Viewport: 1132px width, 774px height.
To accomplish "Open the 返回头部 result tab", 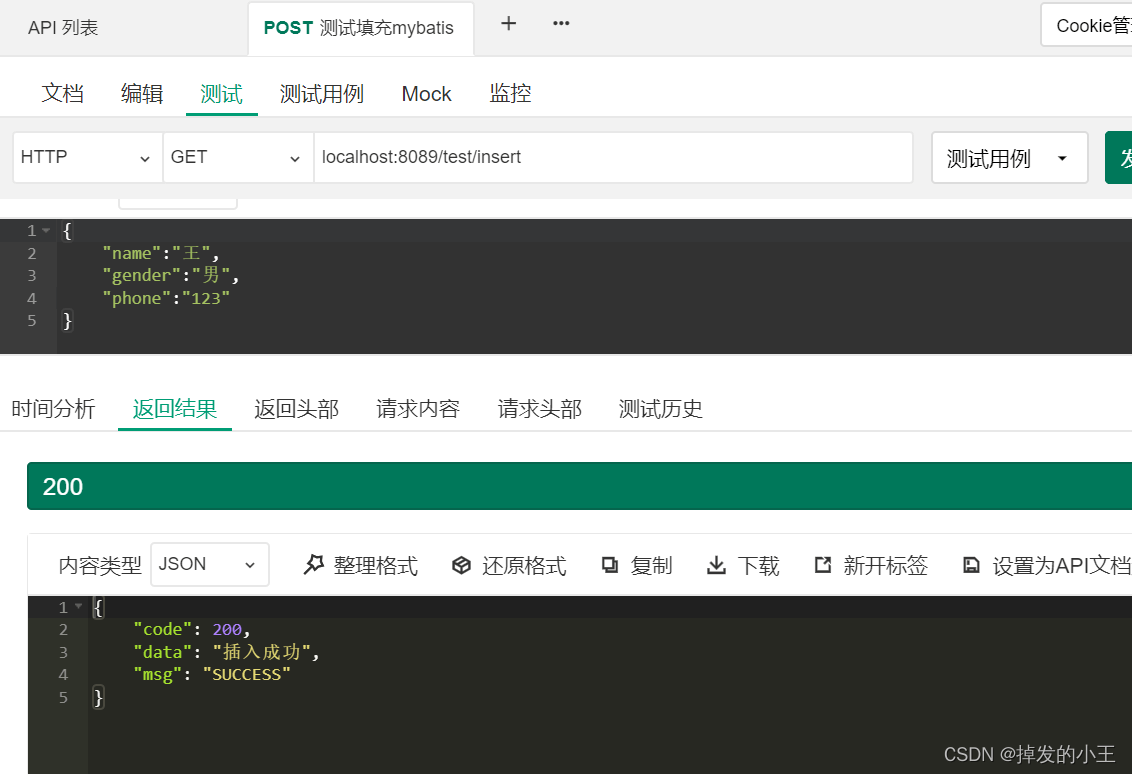I will tap(296, 409).
